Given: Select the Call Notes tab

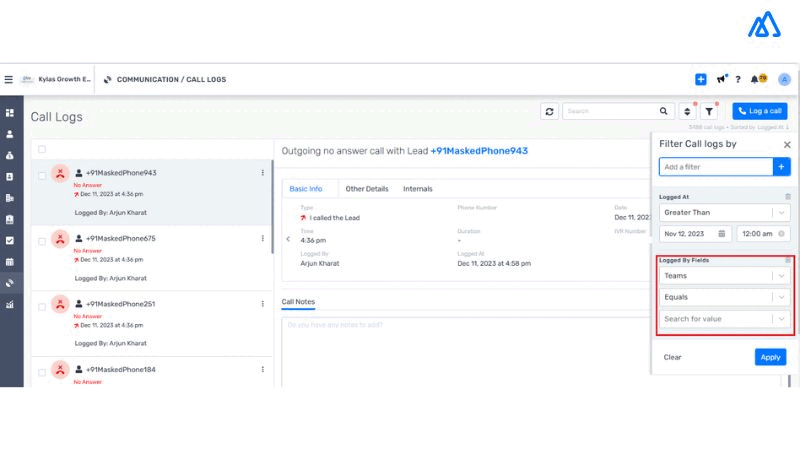Looking at the screenshot, I should (298, 302).
